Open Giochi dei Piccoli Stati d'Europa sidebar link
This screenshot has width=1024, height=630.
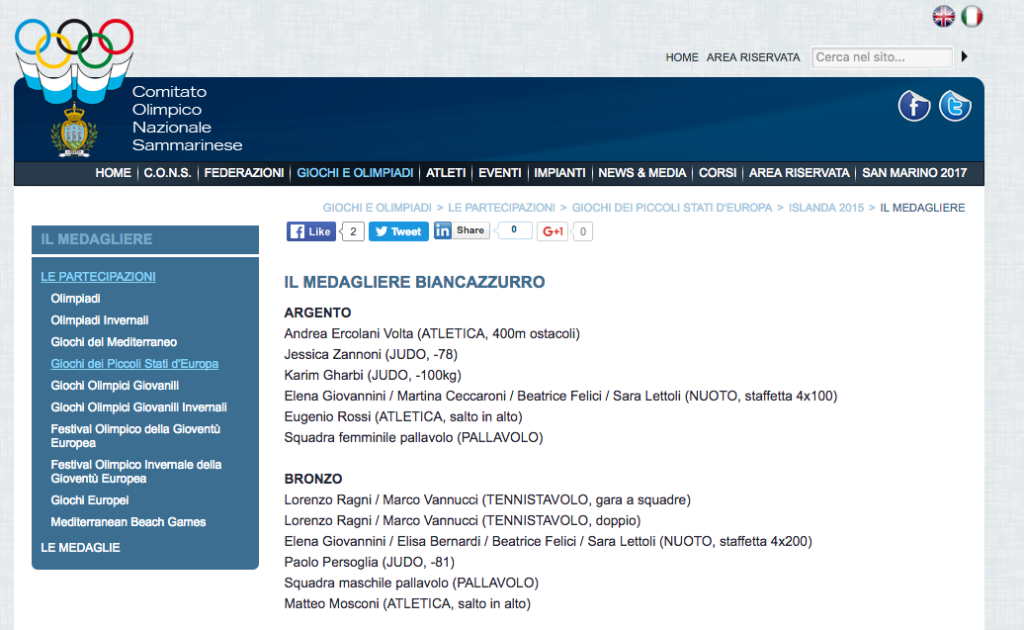coord(135,364)
